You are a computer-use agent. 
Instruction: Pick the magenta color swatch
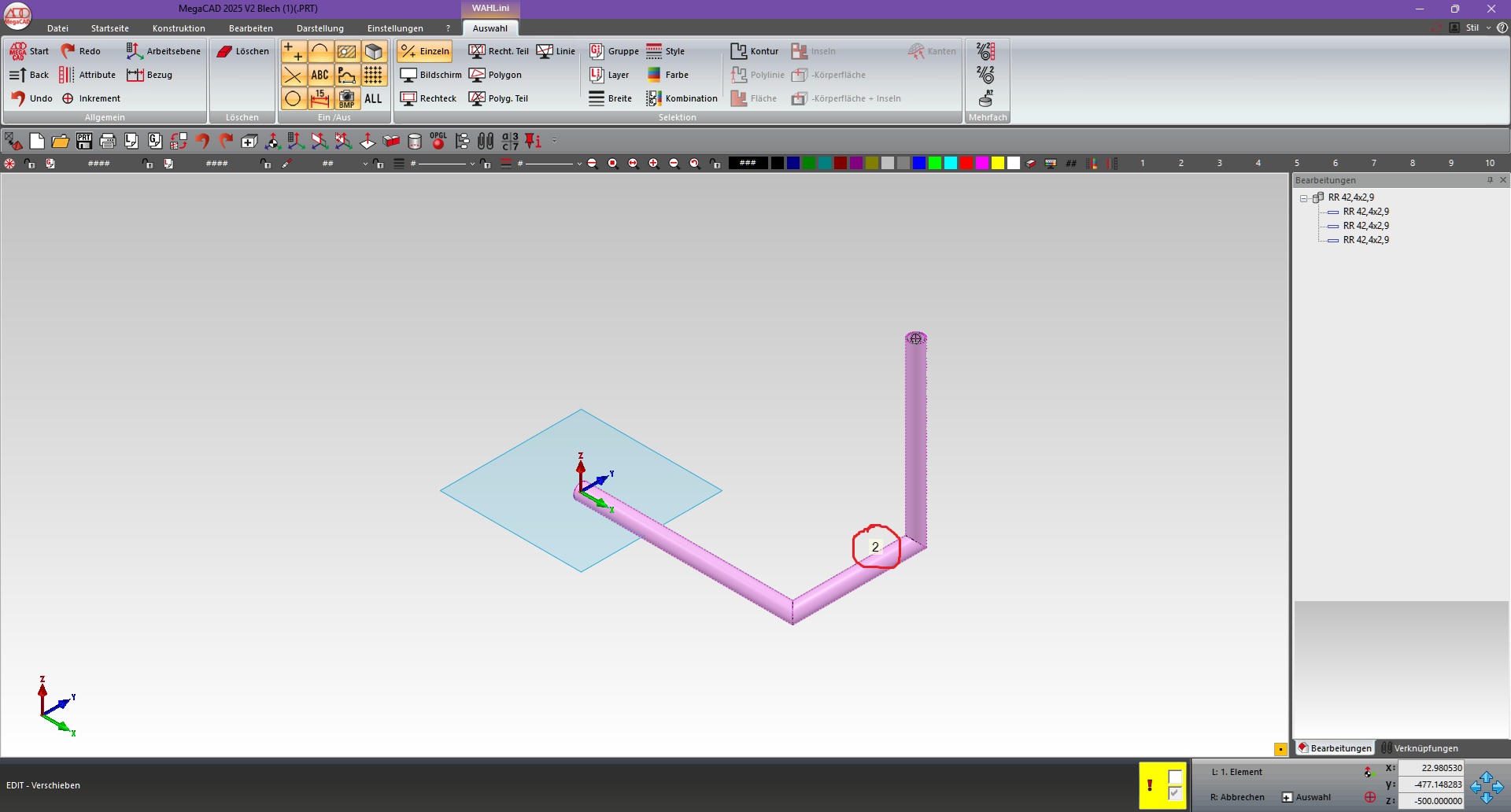coord(982,163)
